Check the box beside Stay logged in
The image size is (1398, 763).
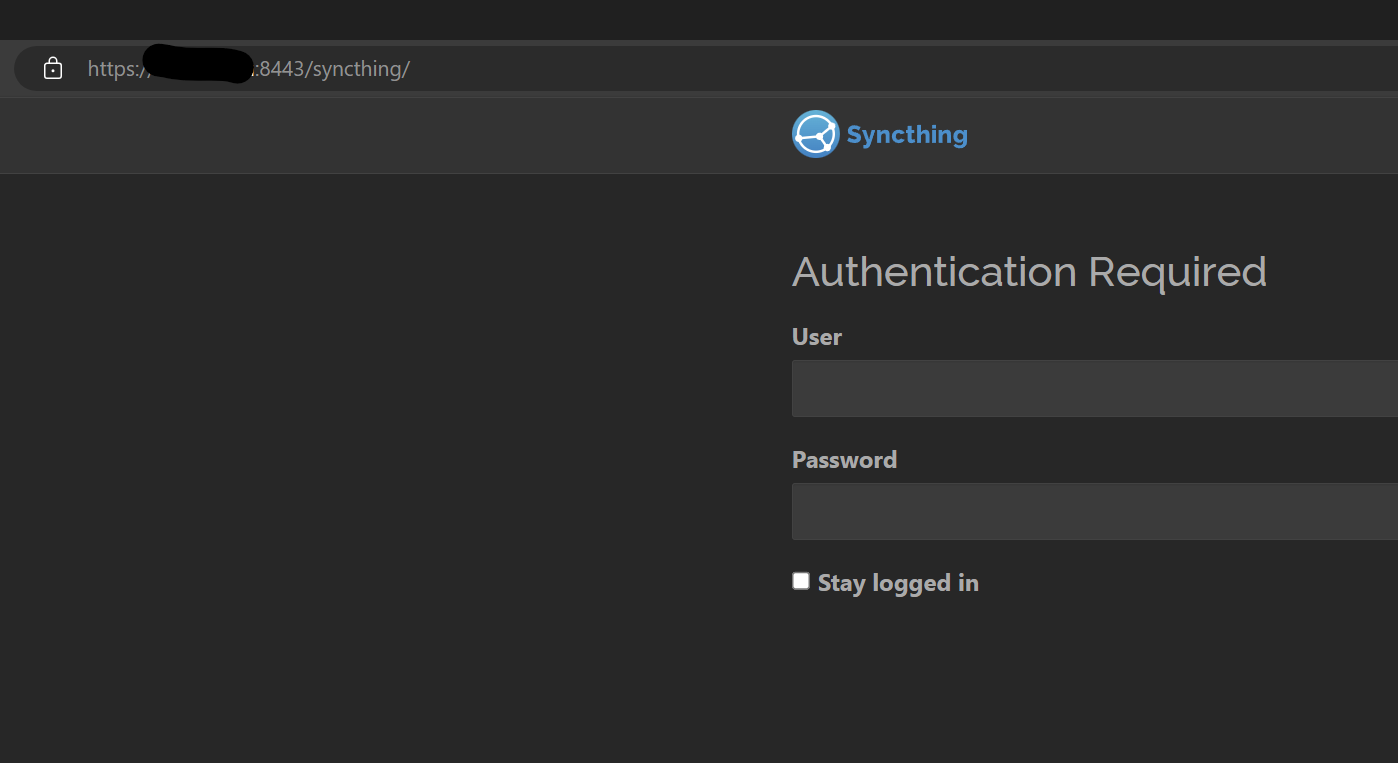point(800,580)
